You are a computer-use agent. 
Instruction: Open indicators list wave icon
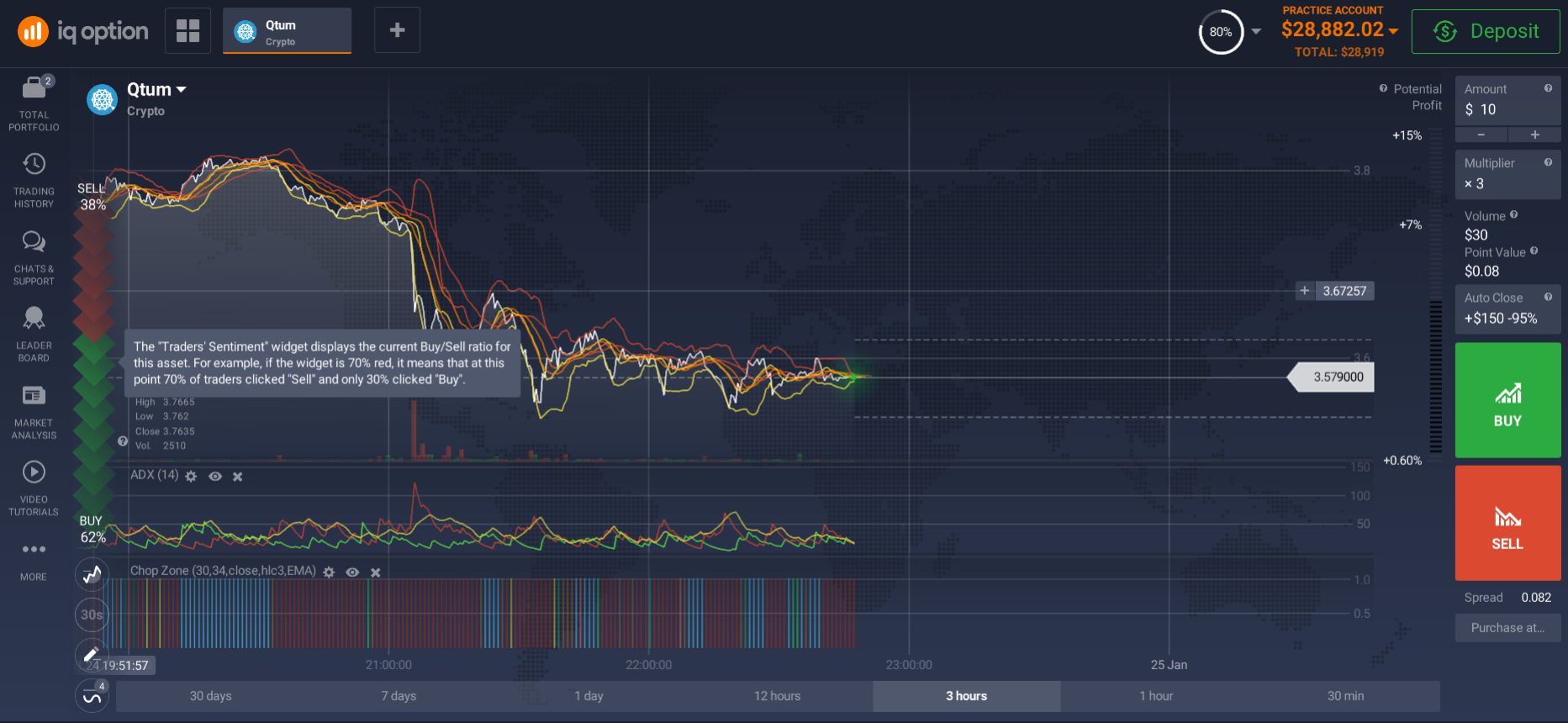pos(92,695)
